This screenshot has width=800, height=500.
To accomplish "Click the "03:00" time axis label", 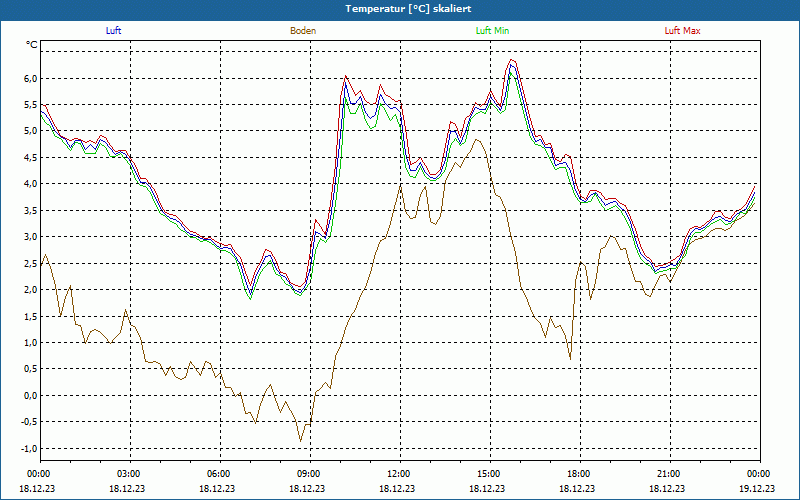I will click(x=131, y=474).
